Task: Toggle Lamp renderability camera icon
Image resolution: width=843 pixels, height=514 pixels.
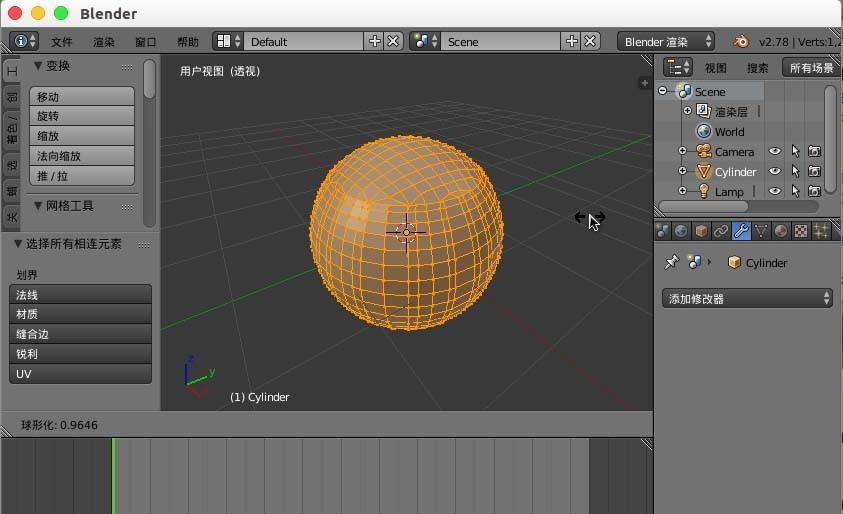Action: [815, 191]
